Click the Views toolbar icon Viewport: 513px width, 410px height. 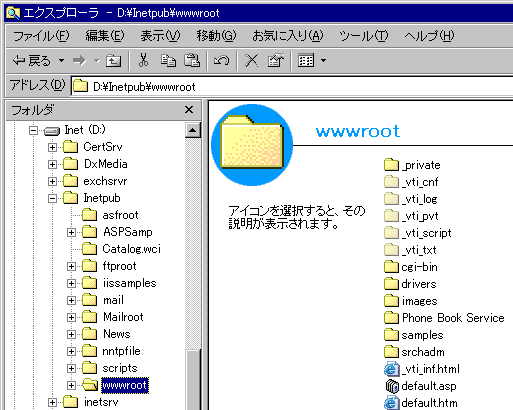pyautogui.click(x=306, y=60)
